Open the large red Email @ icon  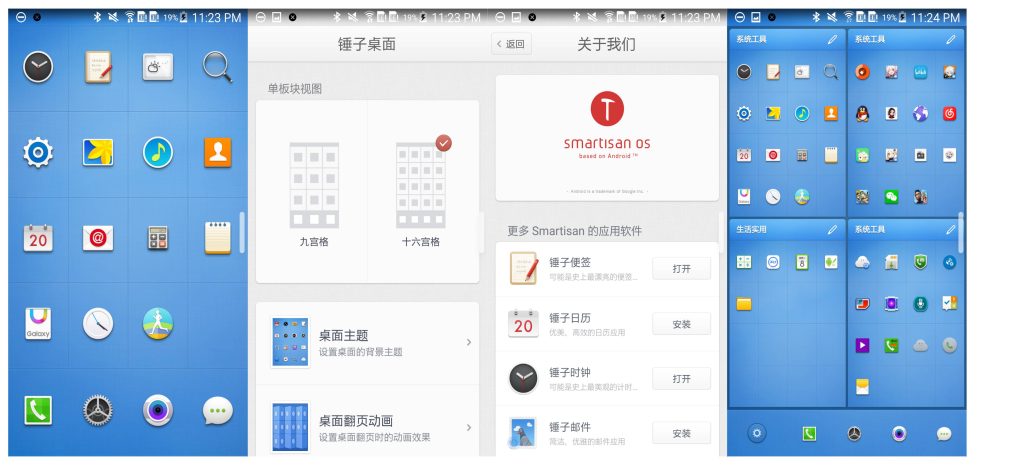tap(98, 238)
